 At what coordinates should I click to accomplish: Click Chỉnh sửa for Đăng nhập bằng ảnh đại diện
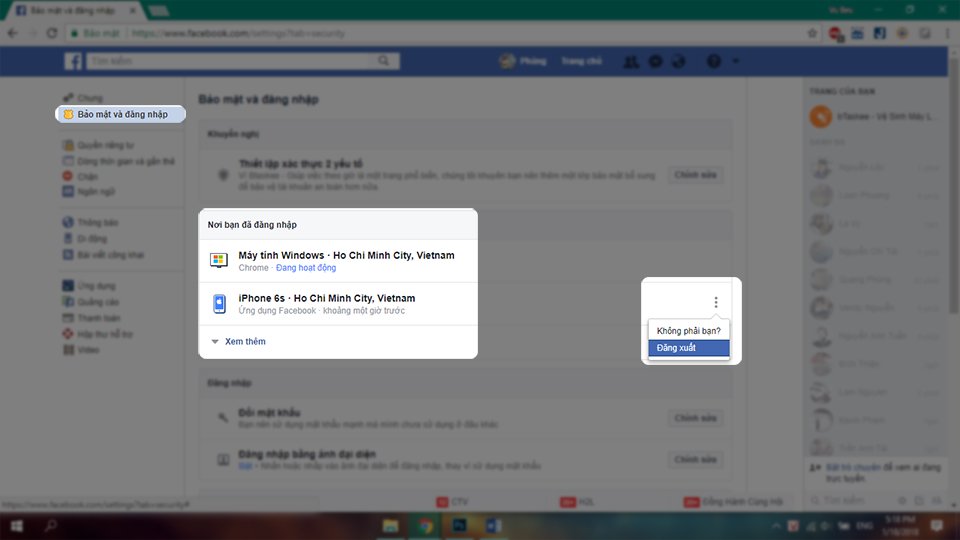[x=695, y=459]
